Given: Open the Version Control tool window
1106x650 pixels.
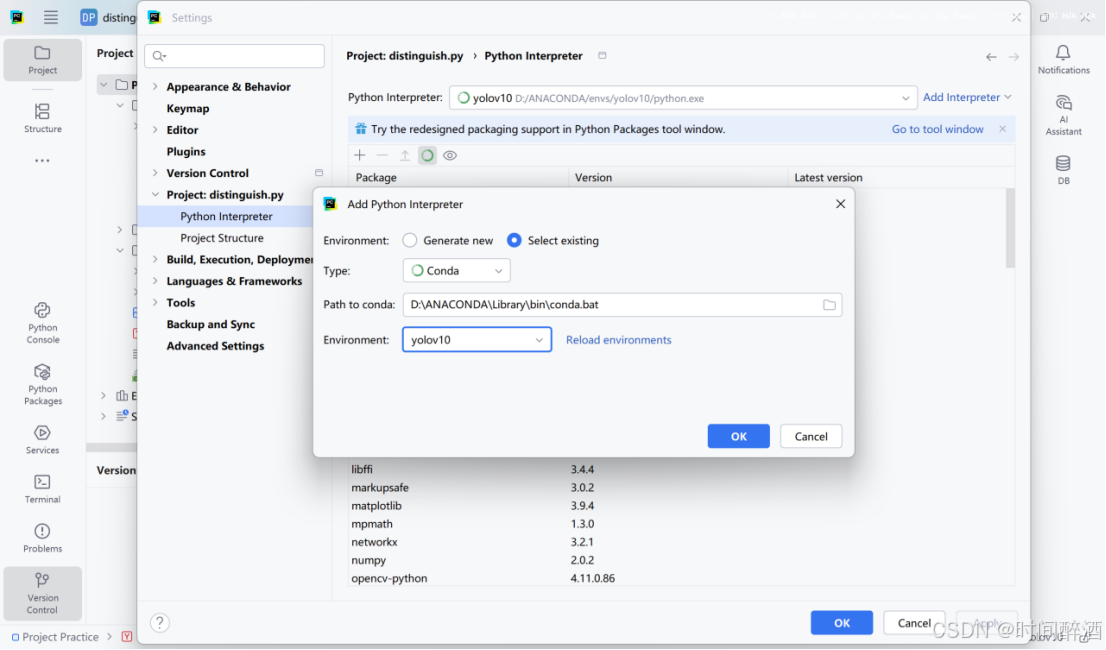Looking at the screenshot, I should [x=42, y=594].
